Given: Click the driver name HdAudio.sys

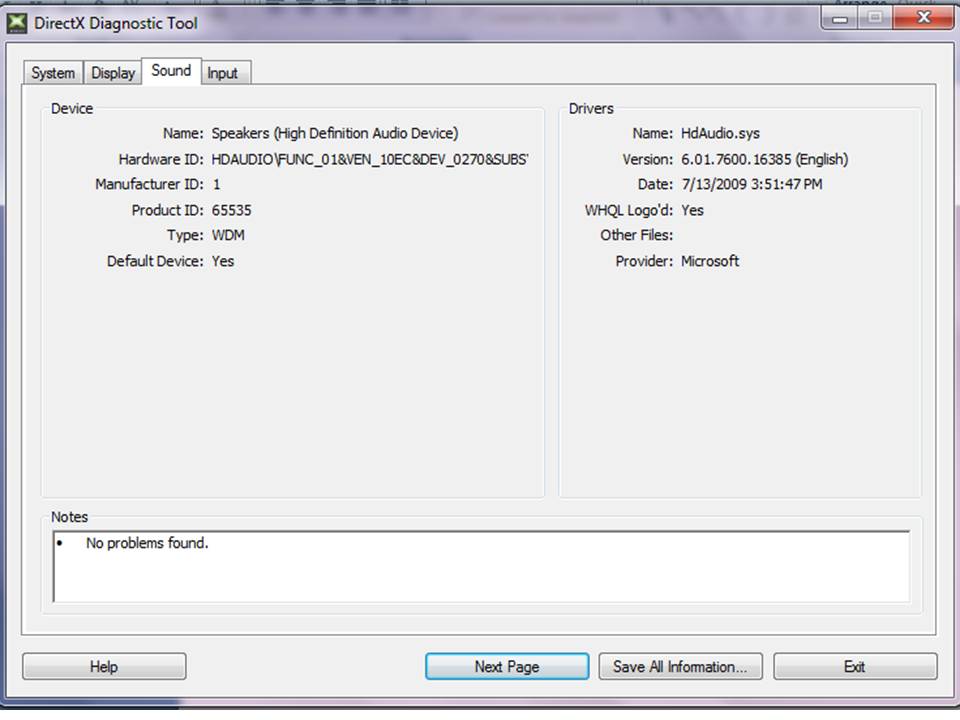Looking at the screenshot, I should tap(720, 133).
